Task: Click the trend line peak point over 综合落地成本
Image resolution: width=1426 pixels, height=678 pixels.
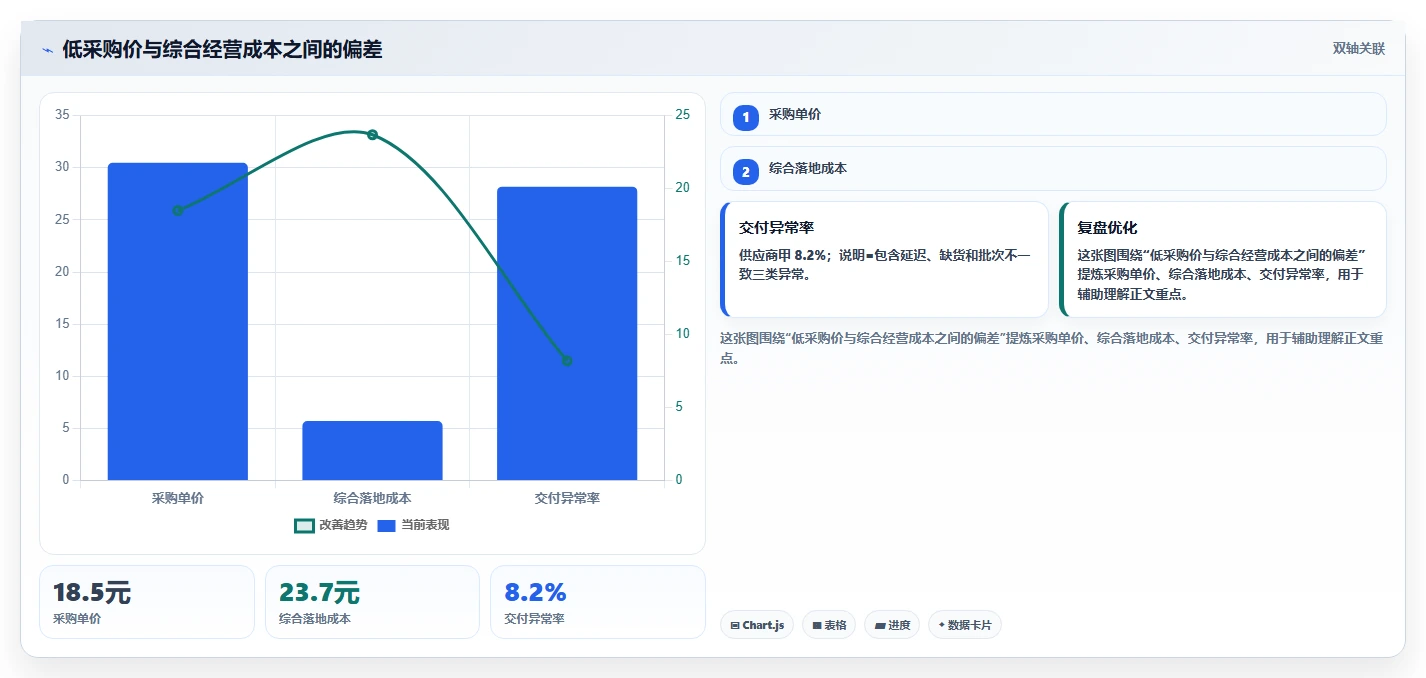Action: coord(372,134)
